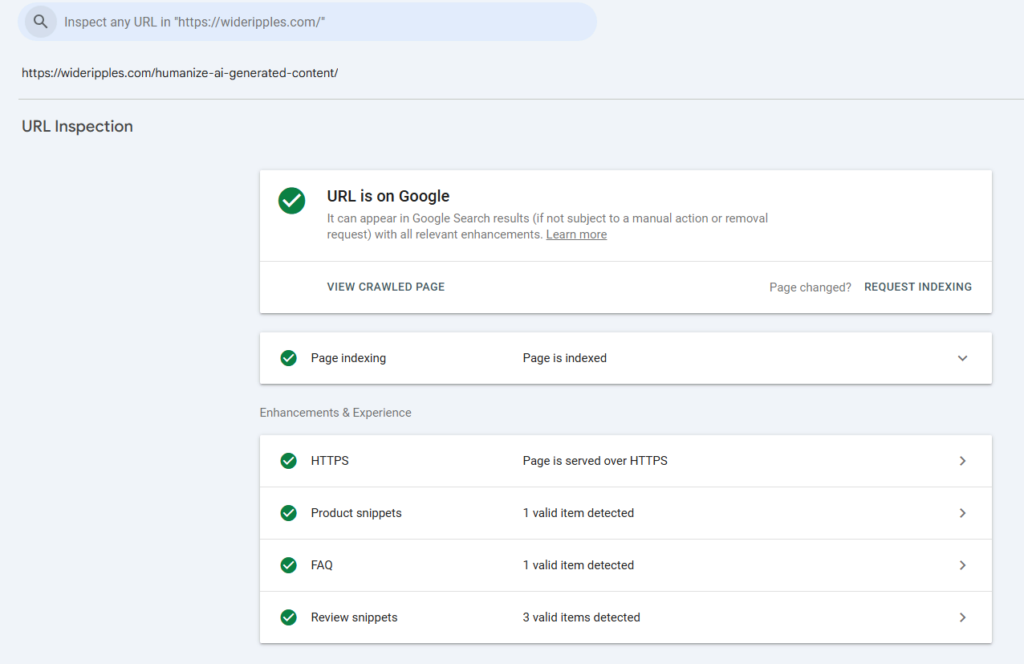Click VIEW CRAWLED PAGE
Image resolution: width=1024 pixels, height=664 pixels.
385,287
